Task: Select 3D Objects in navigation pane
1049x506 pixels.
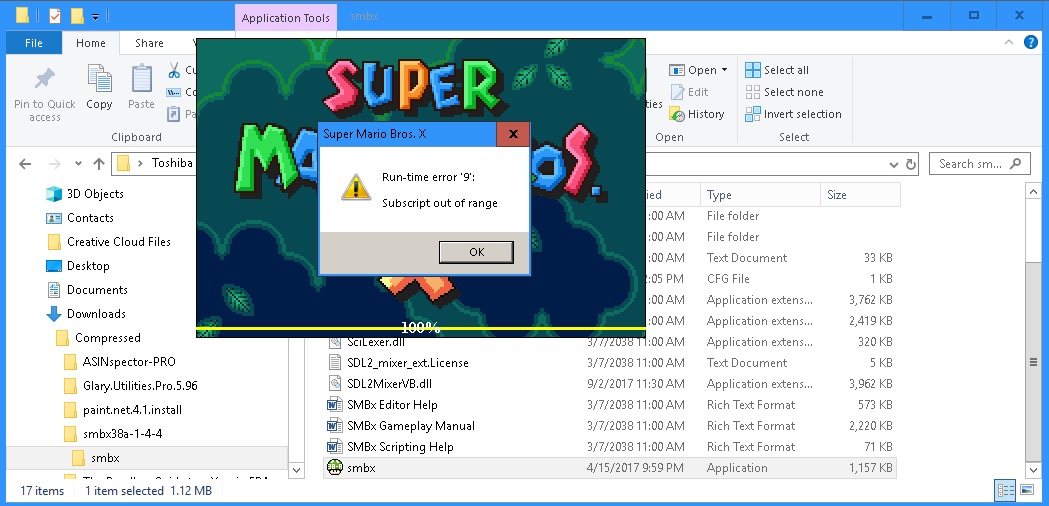Action: (x=84, y=193)
